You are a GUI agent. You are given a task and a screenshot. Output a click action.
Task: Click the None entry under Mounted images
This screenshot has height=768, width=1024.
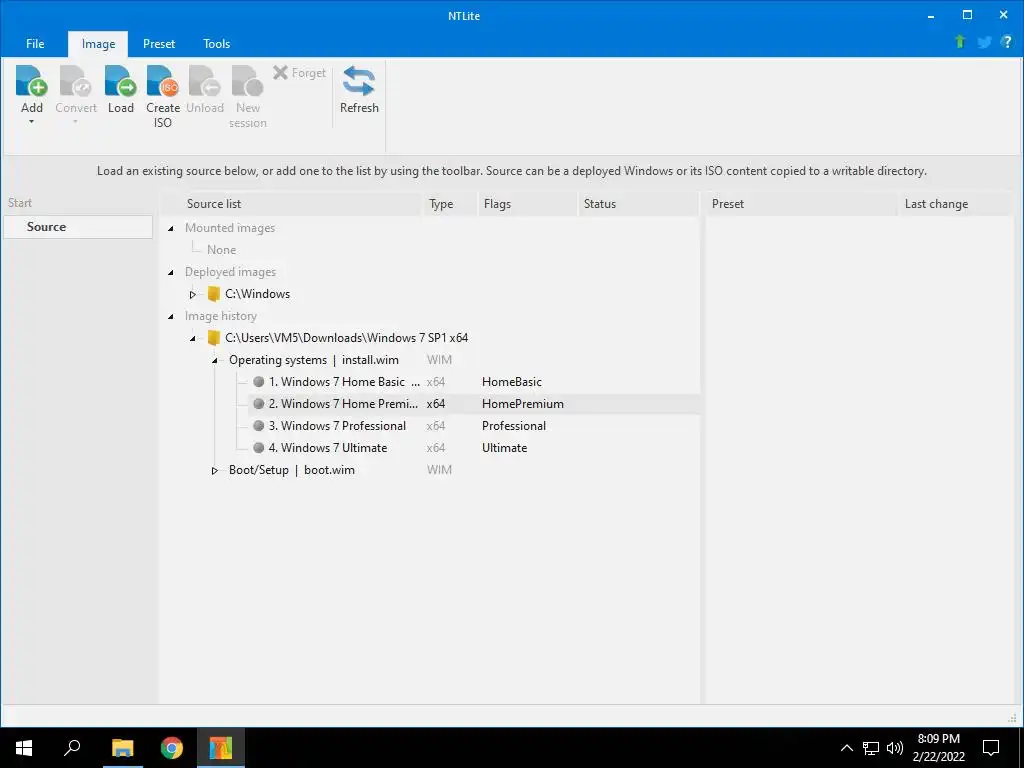(221, 249)
